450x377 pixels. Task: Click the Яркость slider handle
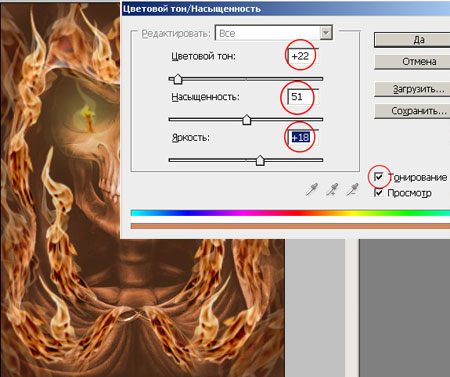click(260, 160)
